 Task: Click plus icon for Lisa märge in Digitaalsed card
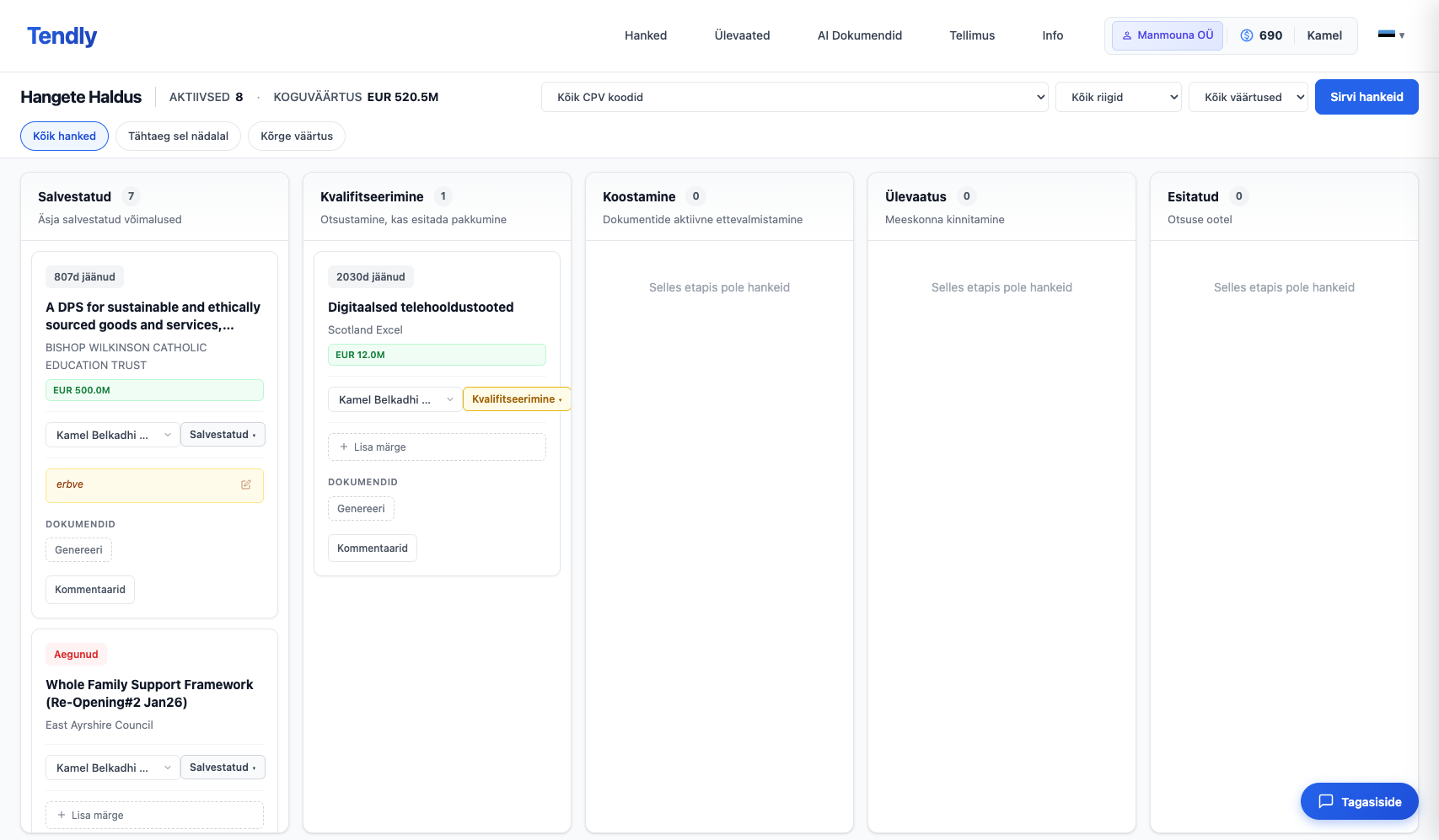pos(344,447)
